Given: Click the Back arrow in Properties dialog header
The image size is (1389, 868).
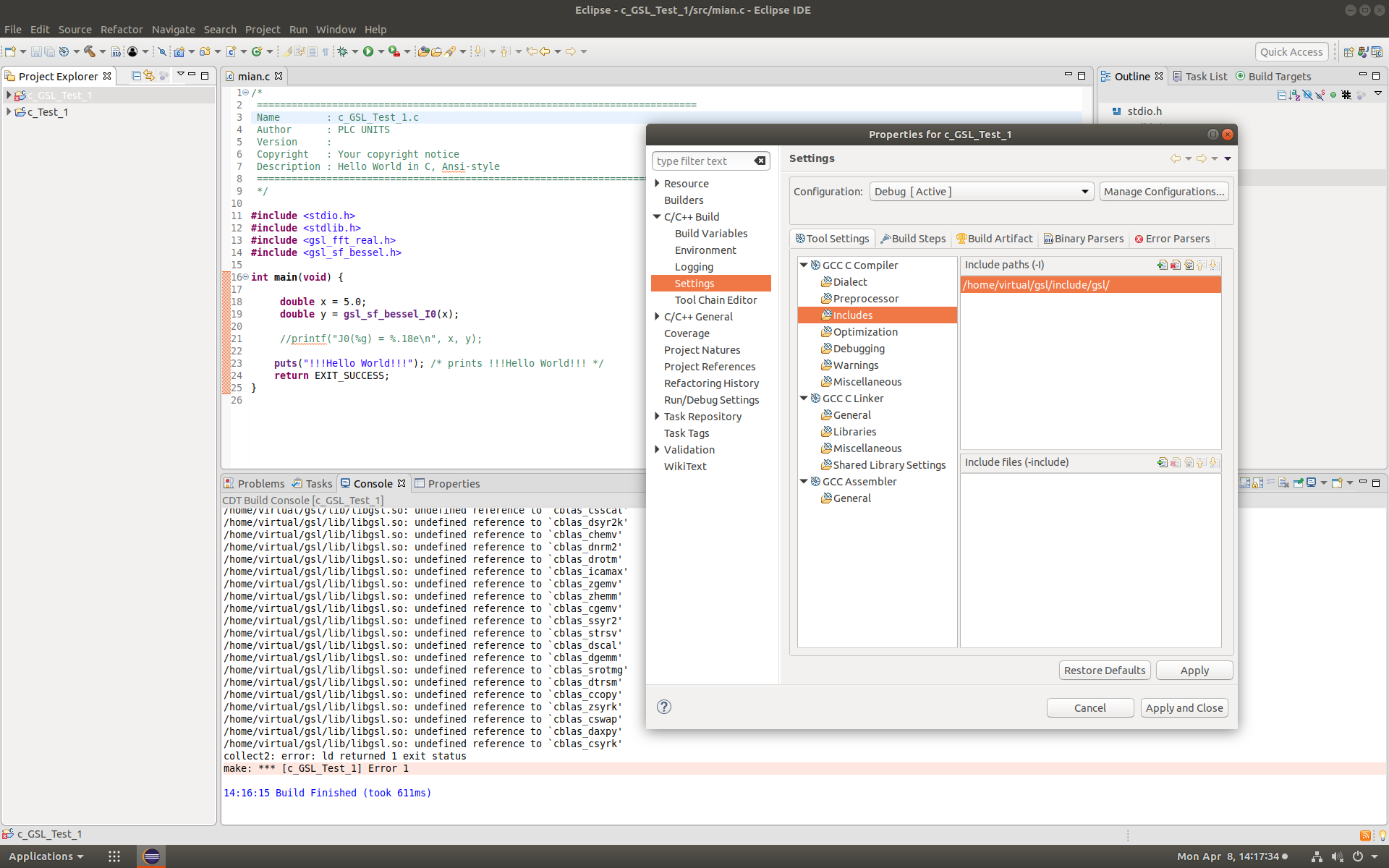Looking at the screenshot, I should [1175, 158].
